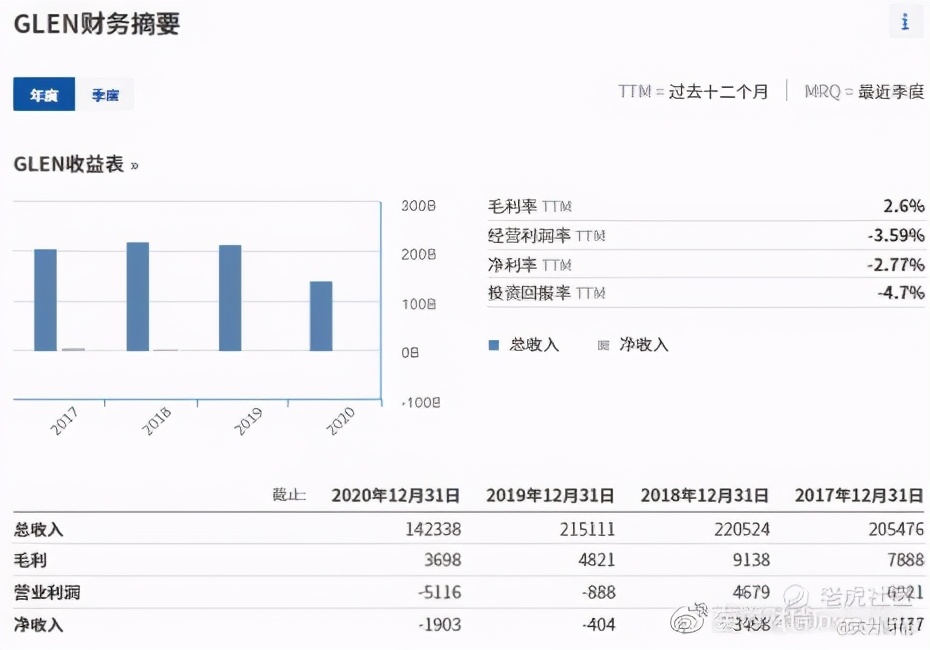Click the blue 总收入 legend square icon
This screenshot has width=930, height=650.
492,344
